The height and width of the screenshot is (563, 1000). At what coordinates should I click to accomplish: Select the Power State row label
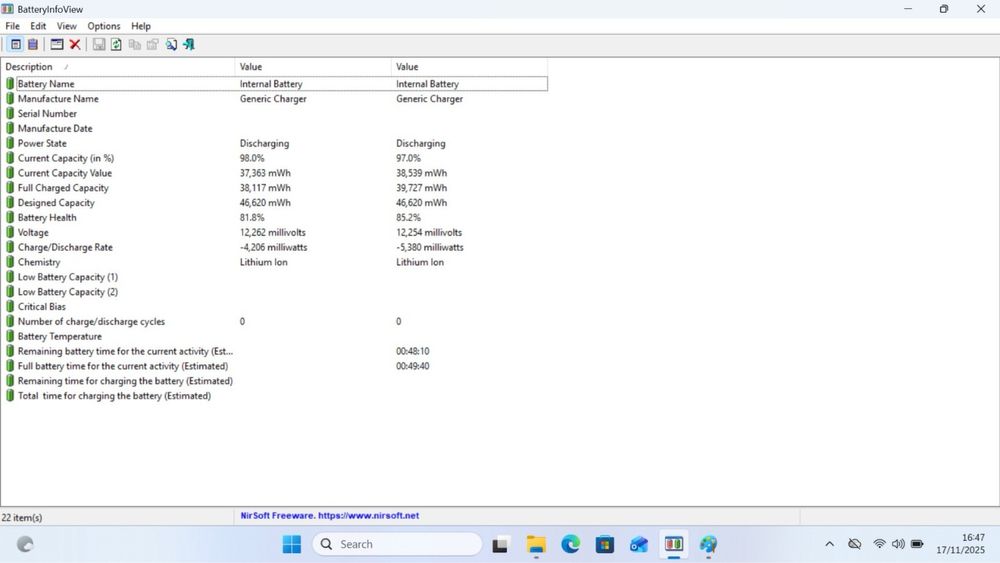[x=42, y=143]
